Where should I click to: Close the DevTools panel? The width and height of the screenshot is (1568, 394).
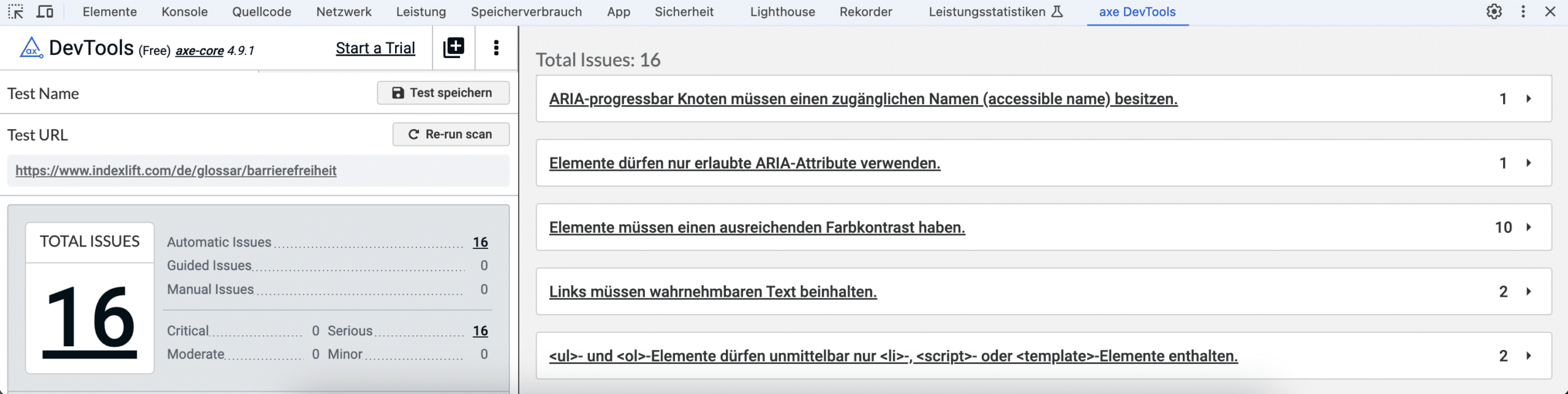click(x=1550, y=12)
